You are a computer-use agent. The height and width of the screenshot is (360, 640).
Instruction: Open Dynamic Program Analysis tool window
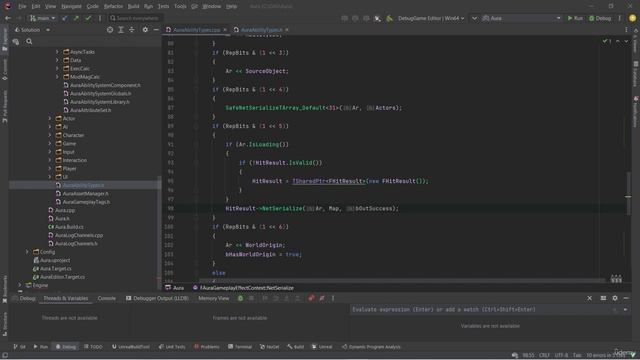click(x=371, y=347)
